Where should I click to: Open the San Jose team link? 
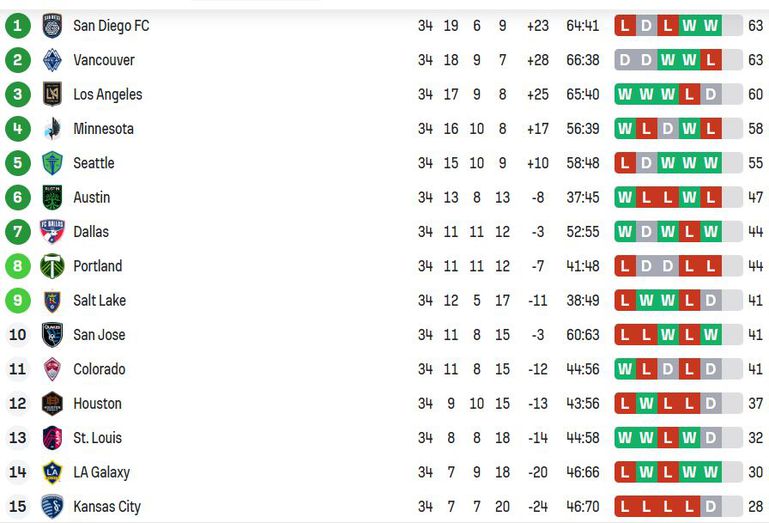click(x=99, y=335)
